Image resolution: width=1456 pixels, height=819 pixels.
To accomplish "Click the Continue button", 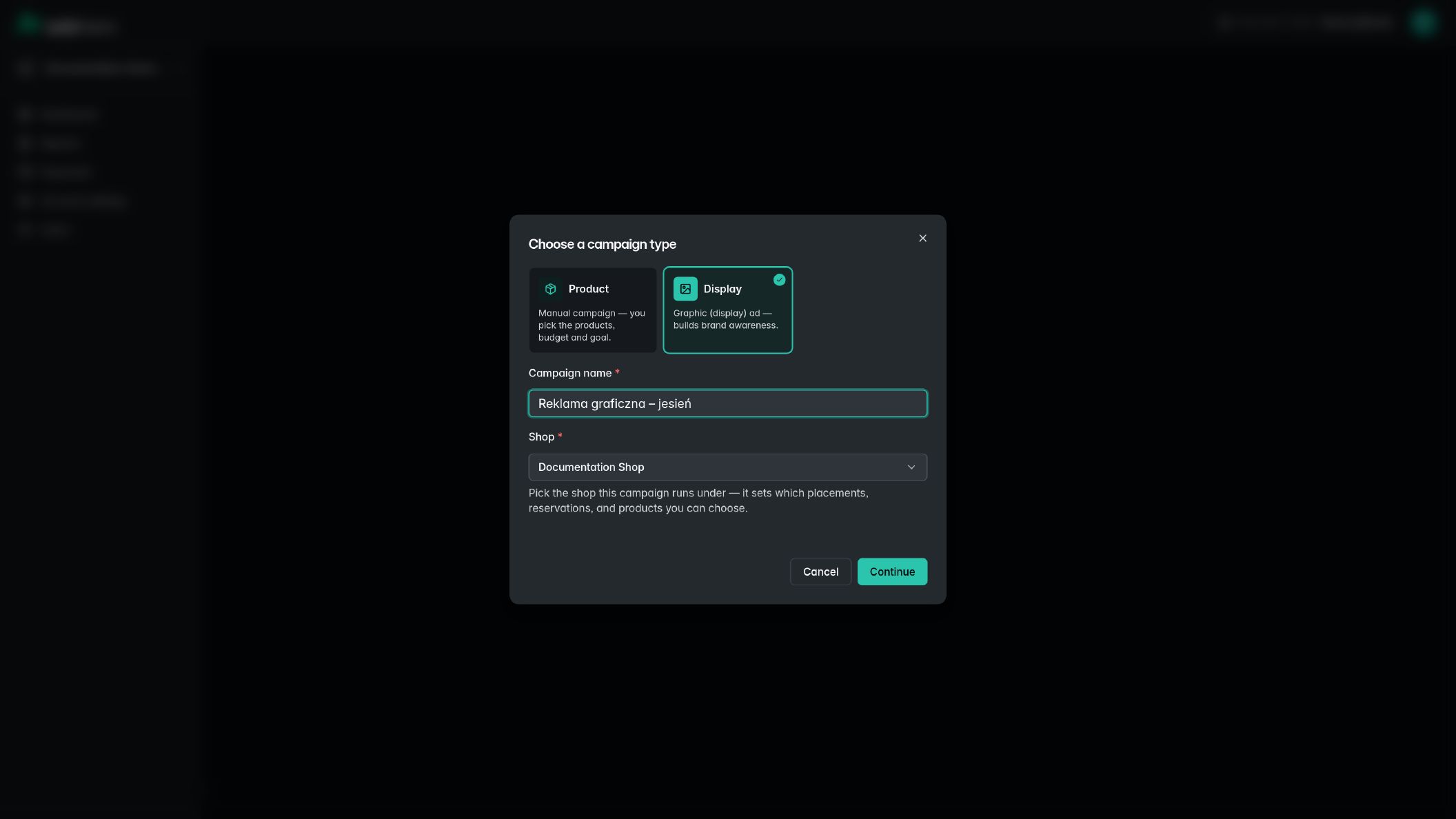I will [892, 572].
